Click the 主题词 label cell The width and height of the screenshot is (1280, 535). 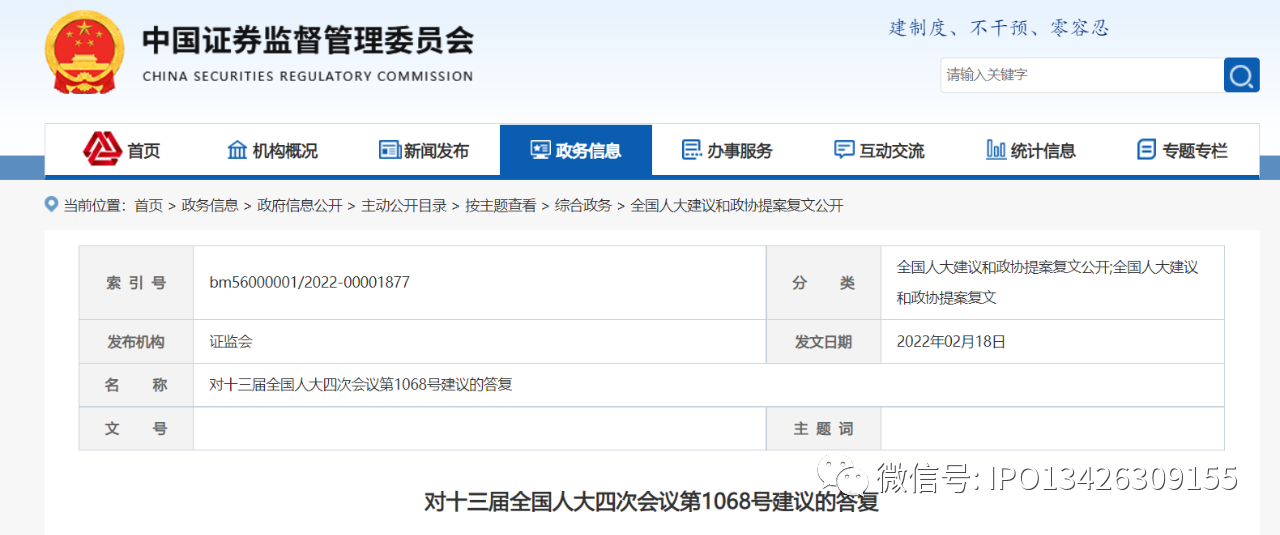point(823,428)
